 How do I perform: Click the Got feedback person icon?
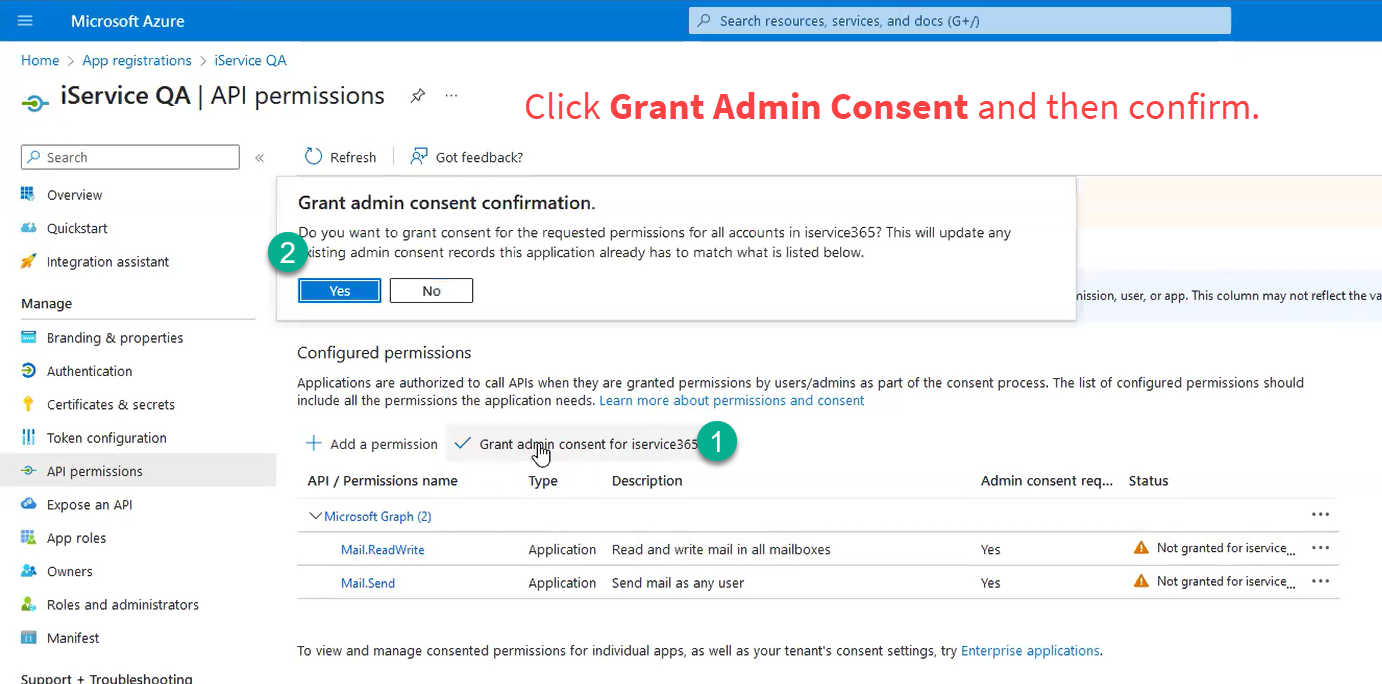pyautogui.click(x=419, y=157)
